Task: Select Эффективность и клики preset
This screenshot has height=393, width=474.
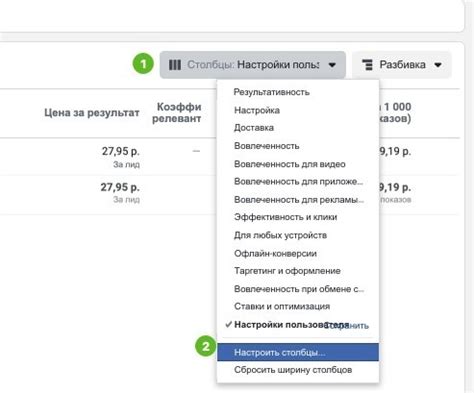Action: [298, 217]
